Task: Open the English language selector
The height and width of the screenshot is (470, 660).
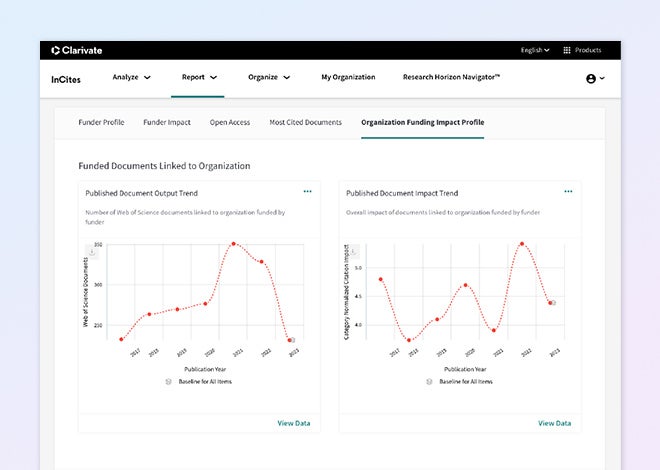Action: click(537, 50)
